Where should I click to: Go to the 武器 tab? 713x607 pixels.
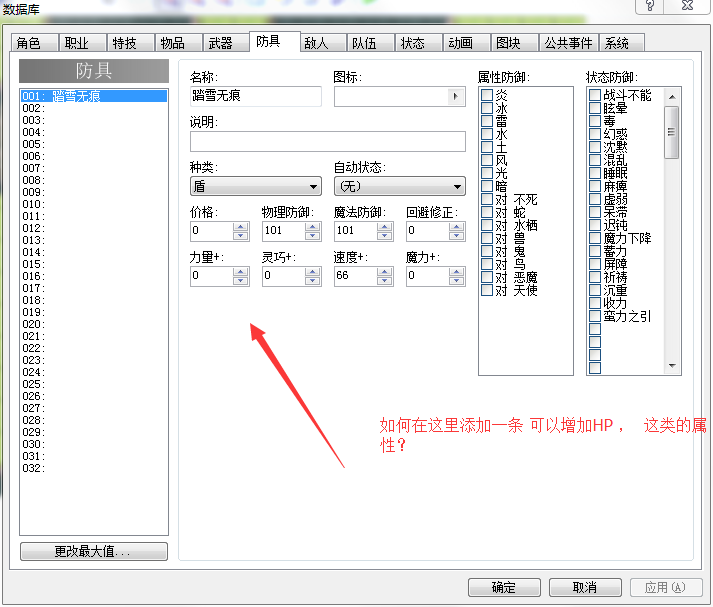click(x=226, y=43)
